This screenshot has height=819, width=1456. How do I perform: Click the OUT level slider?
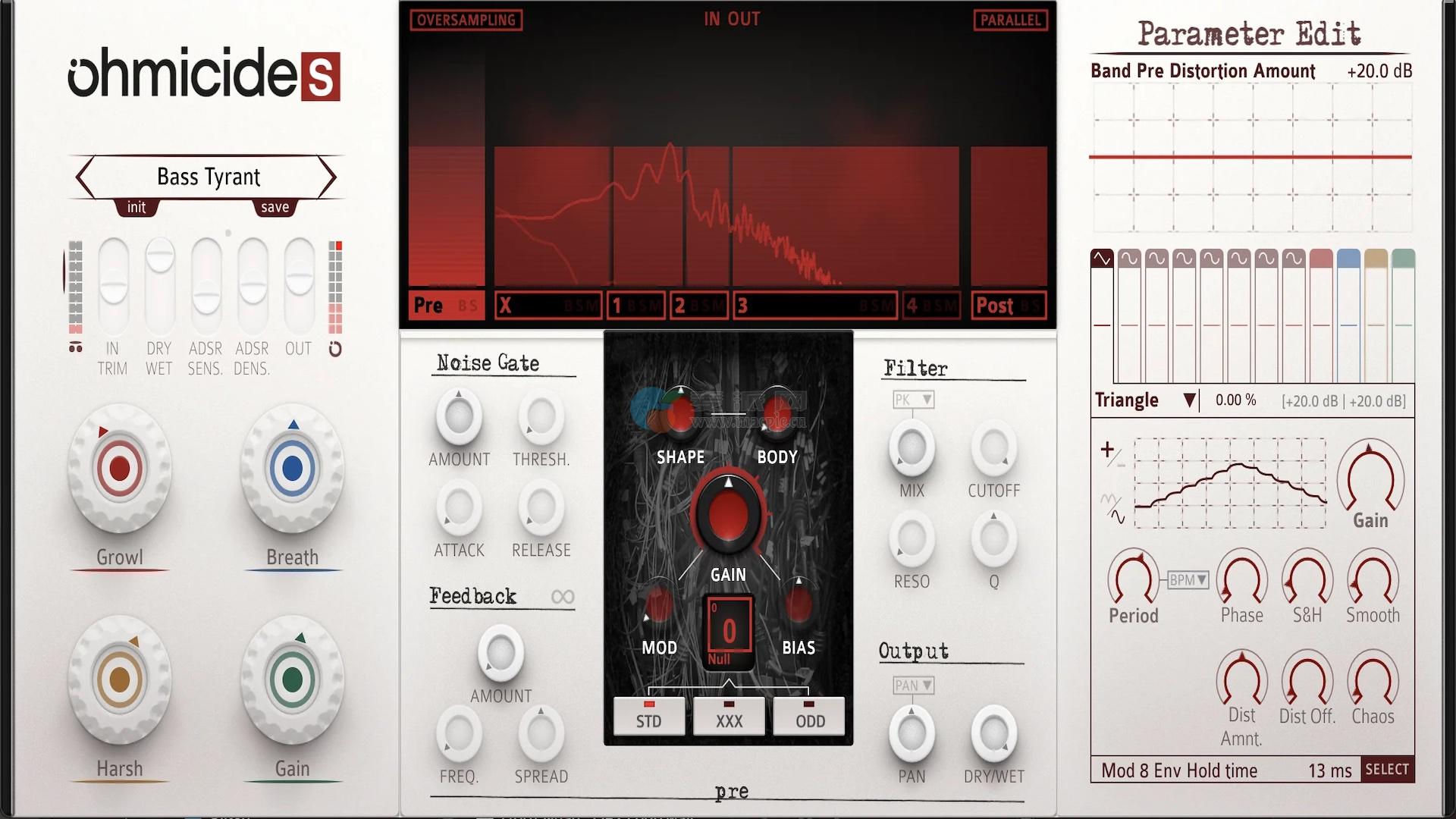click(299, 287)
